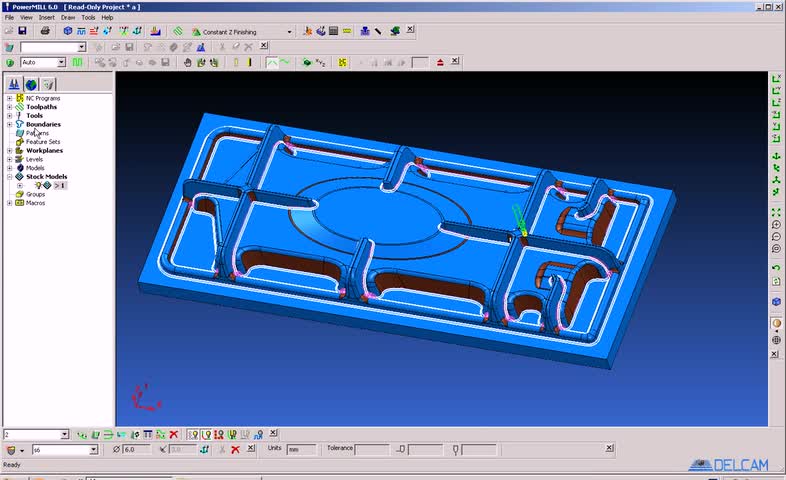Click the Zoom In magnifier icon in right toolbar

pos(776,224)
